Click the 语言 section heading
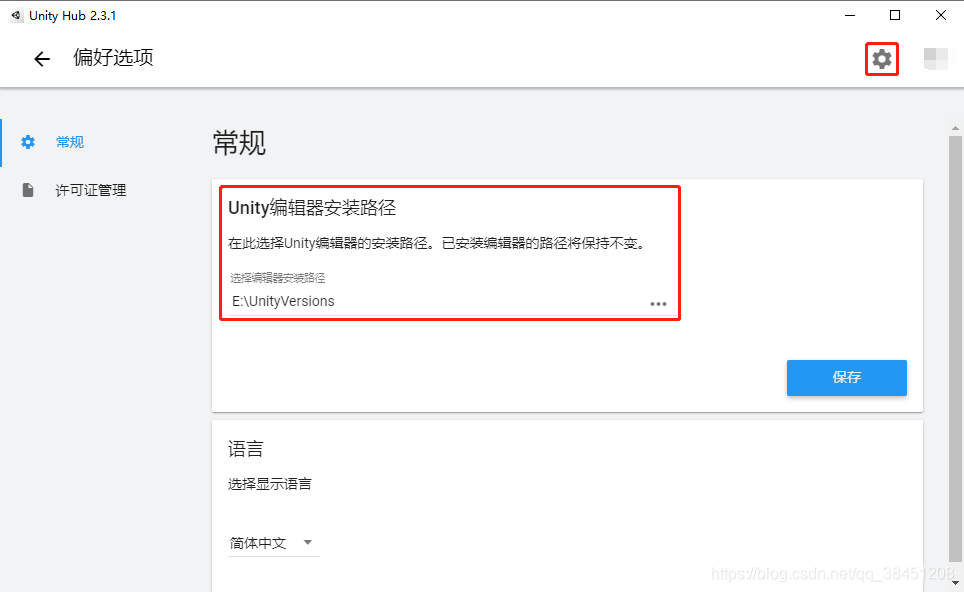Image resolution: width=964 pixels, height=592 pixels. pyautogui.click(x=245, y=449)
